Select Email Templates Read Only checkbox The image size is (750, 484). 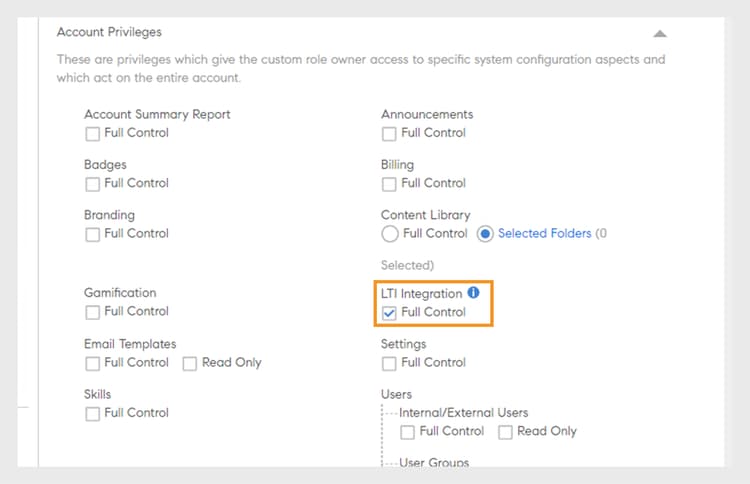coord(190,363)
